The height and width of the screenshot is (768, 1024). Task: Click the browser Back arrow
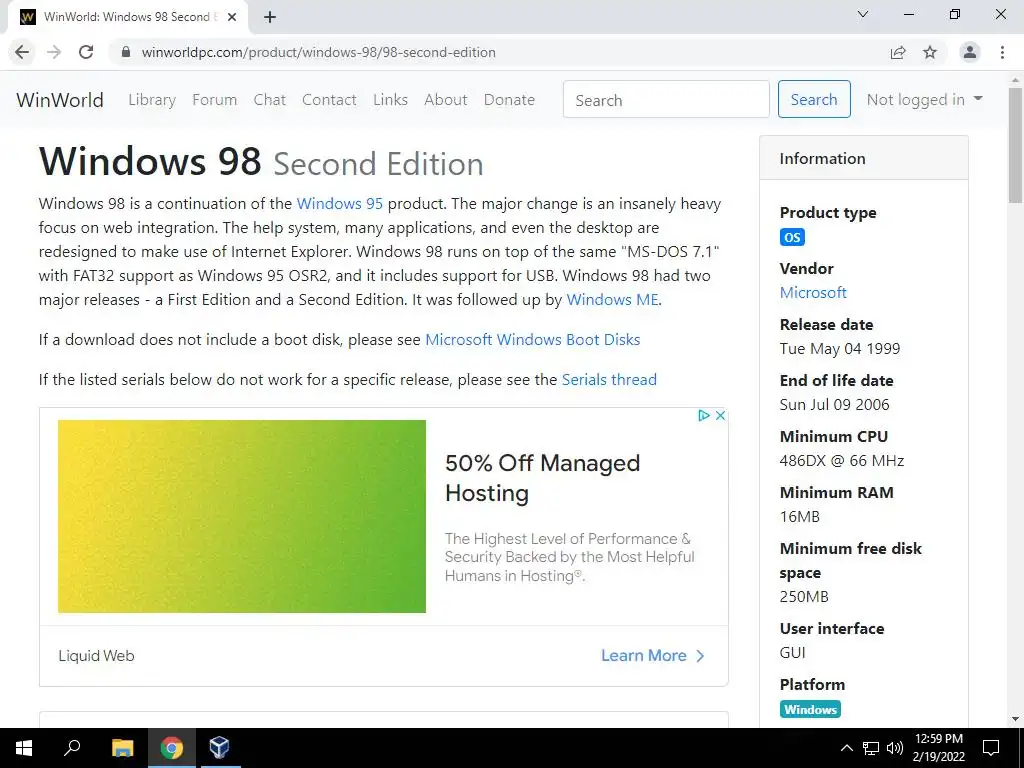click(x=22, y=52)
